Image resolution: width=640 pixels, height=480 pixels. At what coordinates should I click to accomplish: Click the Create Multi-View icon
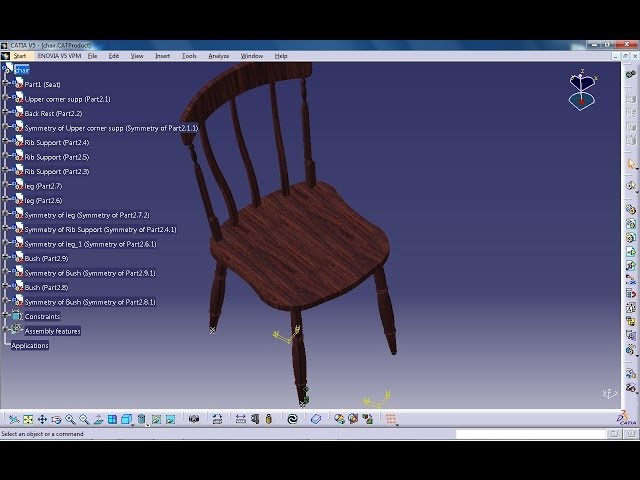coord(112,419)
